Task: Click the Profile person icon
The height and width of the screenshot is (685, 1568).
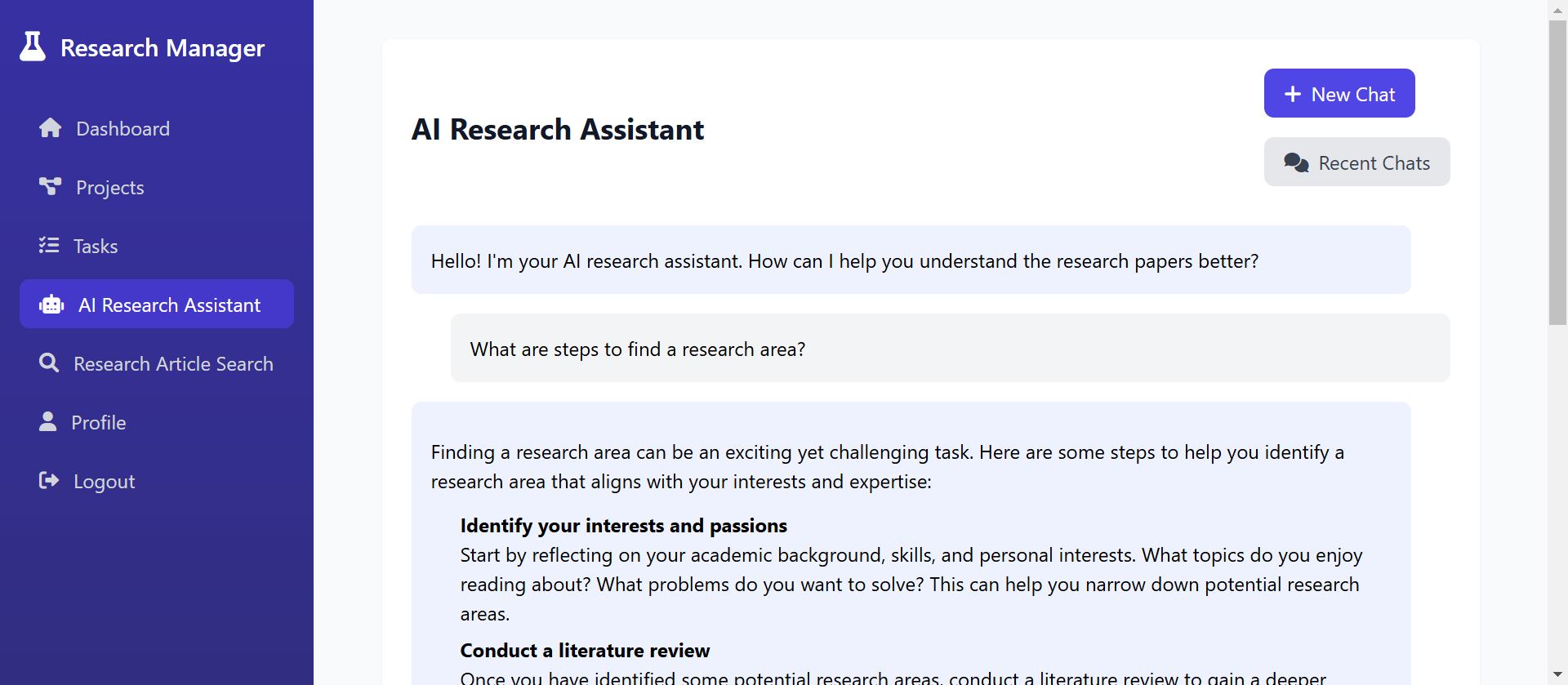Action: [48, 421]
